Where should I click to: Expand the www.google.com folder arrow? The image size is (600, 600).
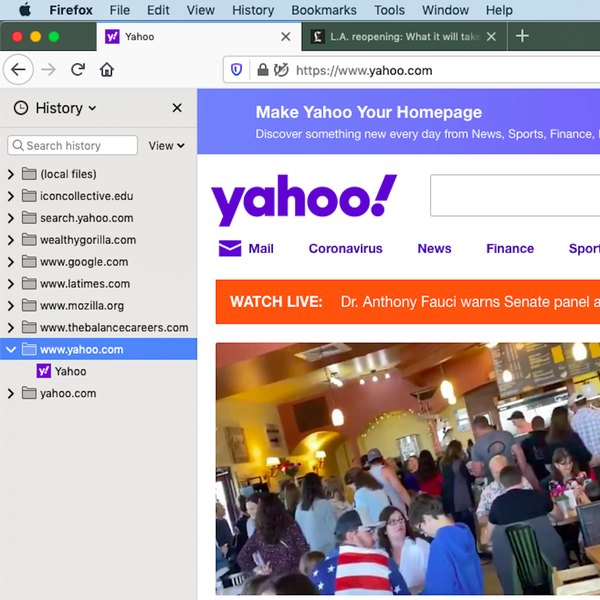(11, 262)
